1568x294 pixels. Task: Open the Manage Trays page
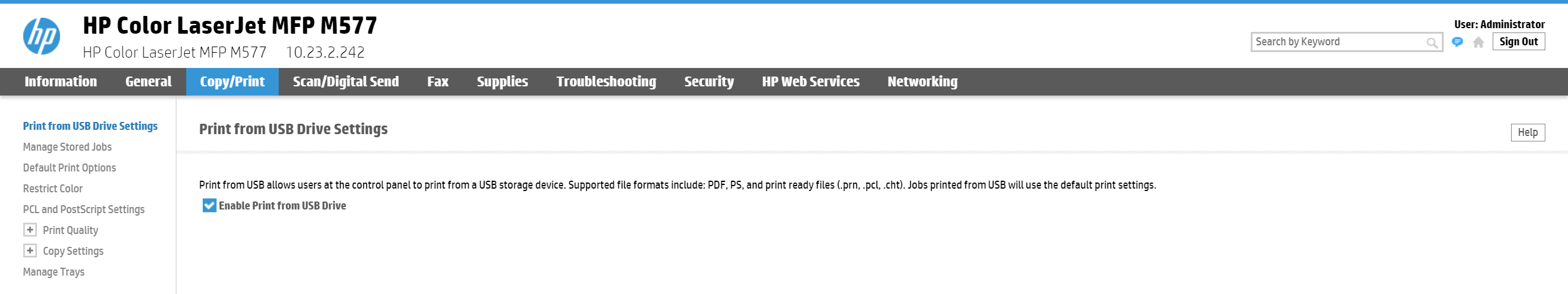54,272
